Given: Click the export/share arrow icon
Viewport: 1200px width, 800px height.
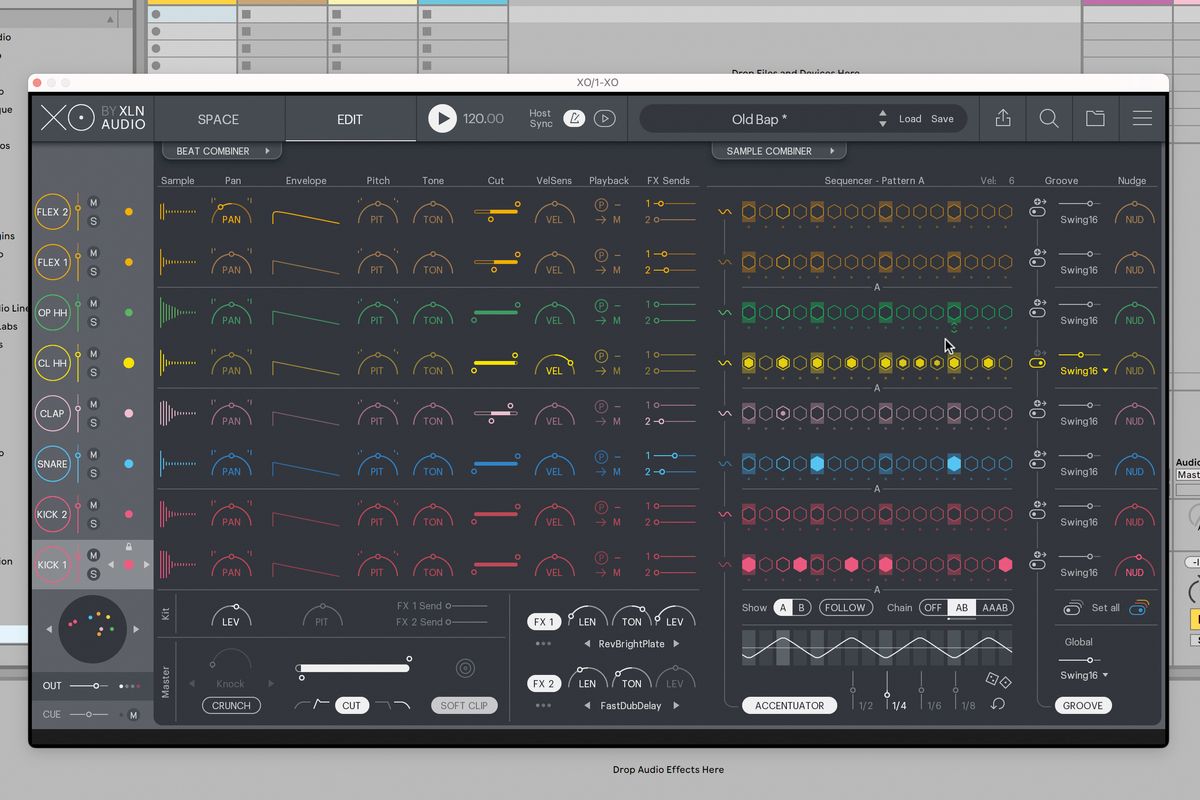Looking at the screenshot, I should click(1003, 118).
